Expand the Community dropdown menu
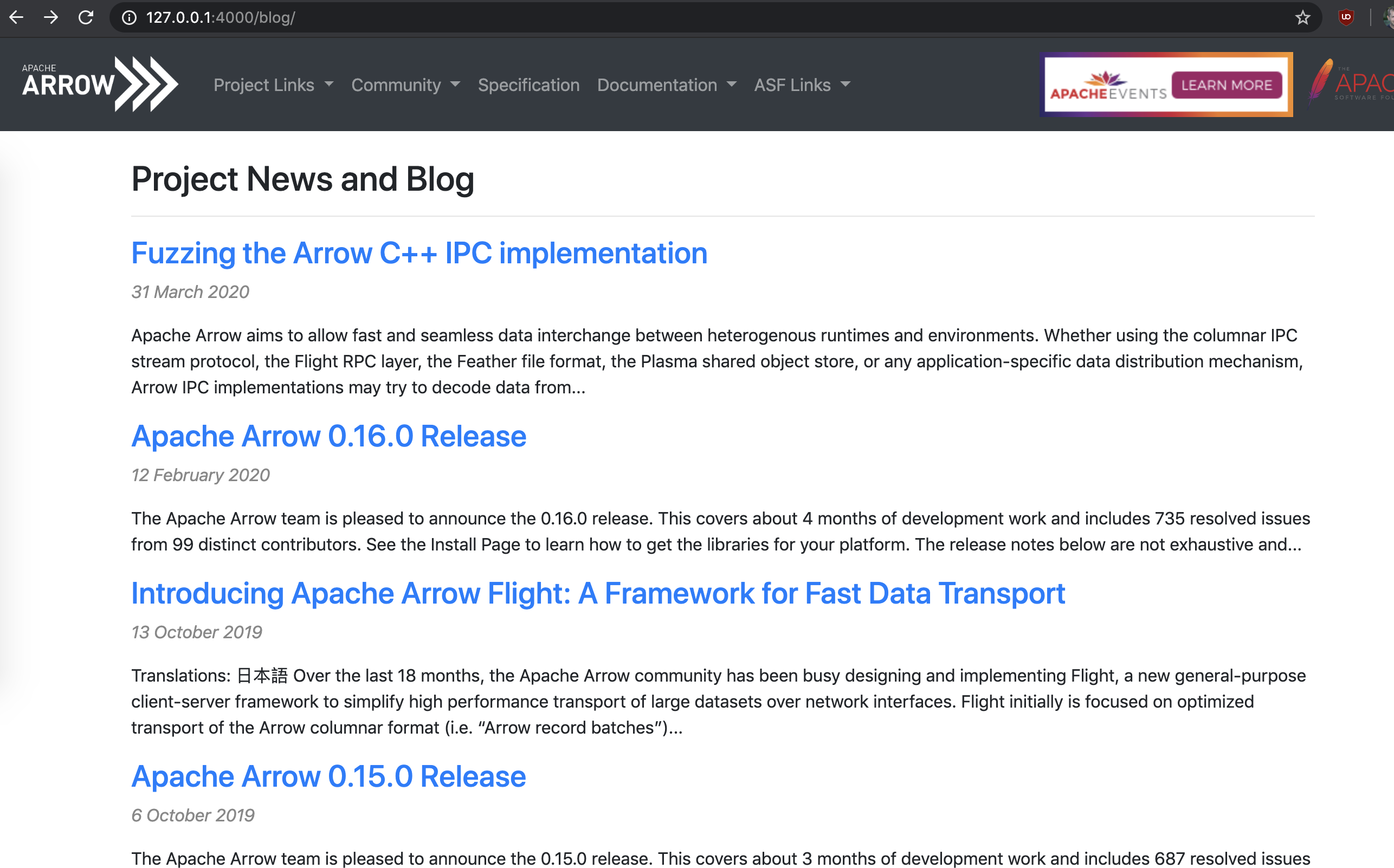This screenshot has height=868, width=1394. coord(405,85)
